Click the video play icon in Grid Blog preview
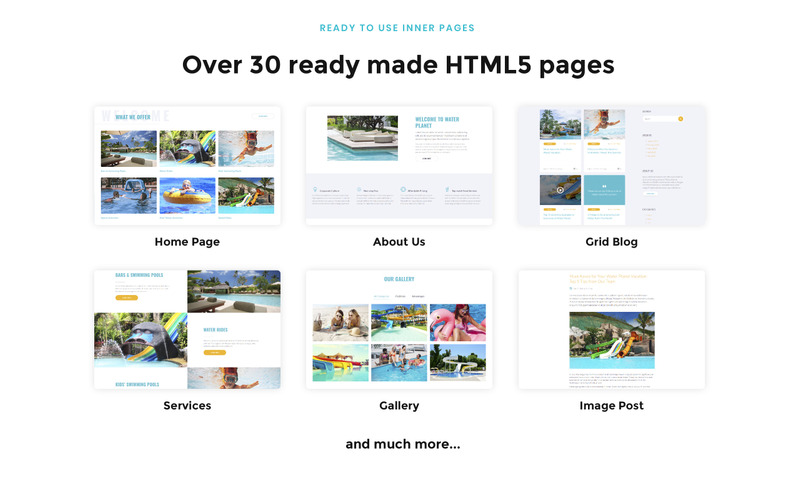 (560, 190)
